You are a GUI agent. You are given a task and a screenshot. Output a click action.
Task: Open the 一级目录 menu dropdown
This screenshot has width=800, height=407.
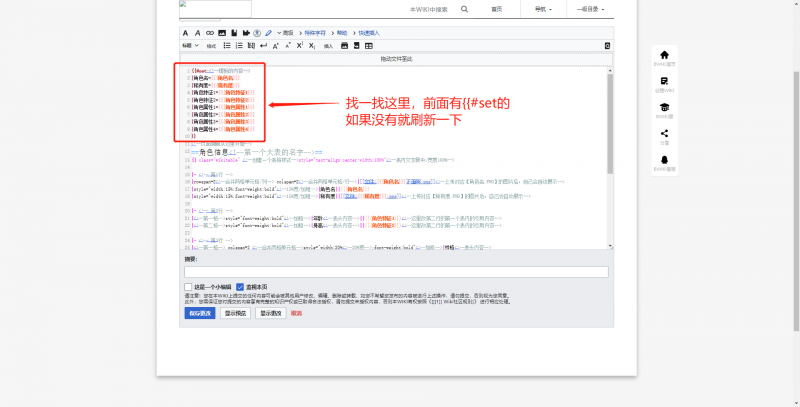coord(590,9)
